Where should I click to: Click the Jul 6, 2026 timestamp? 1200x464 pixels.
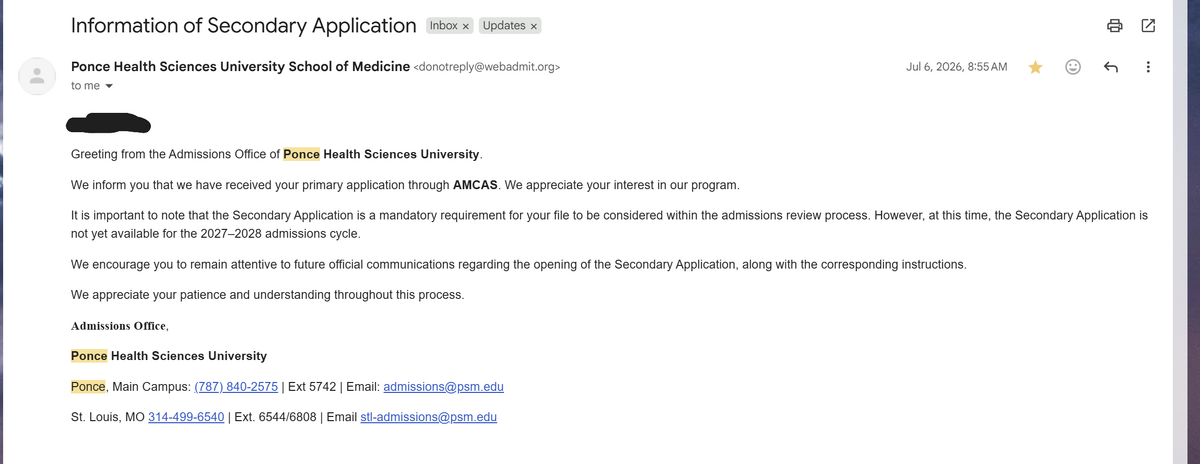point(956,67)
